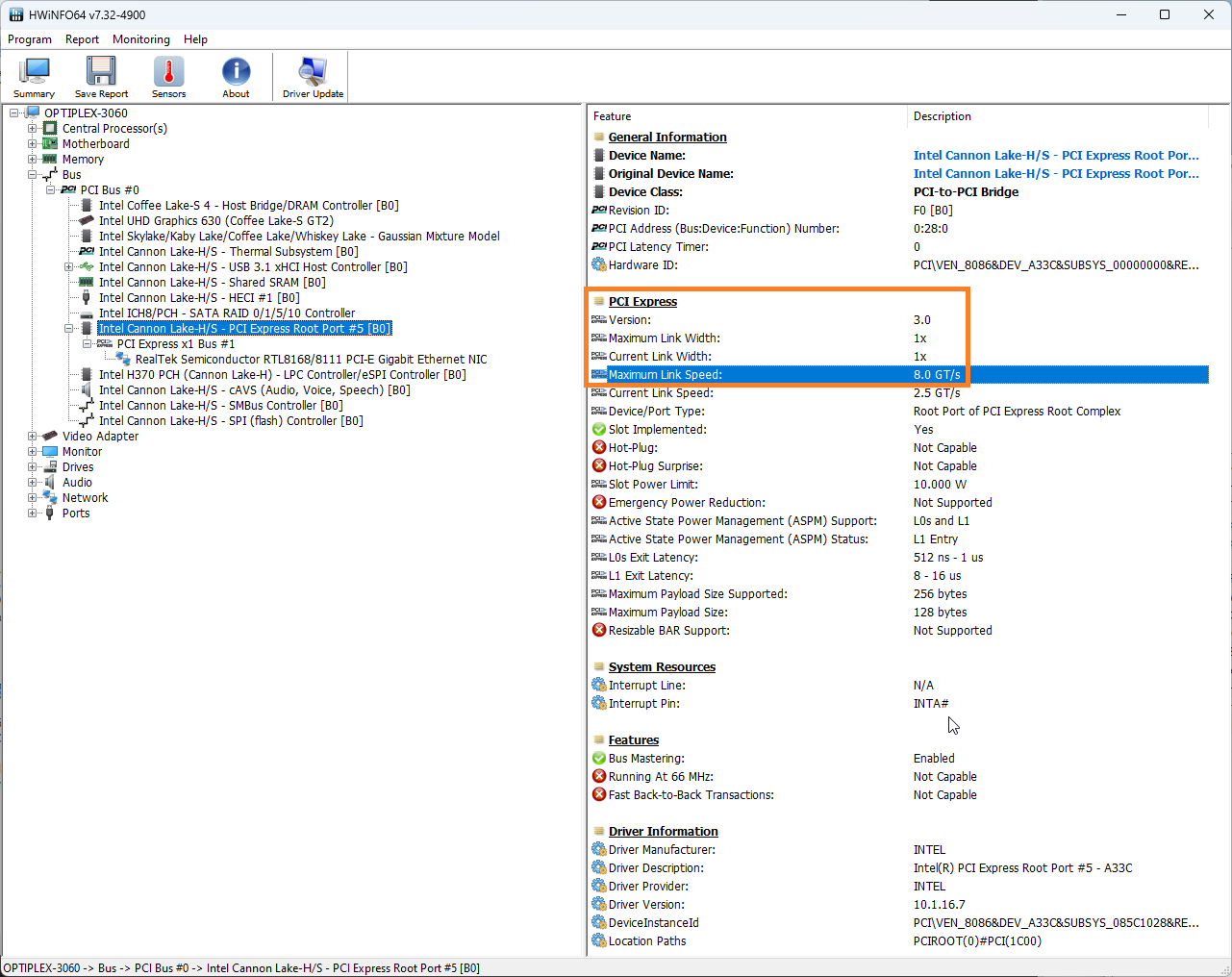Click the Audio speaker icon
This screenshot has height=977, width=1232.
pyautogui.click(x=50, y=482)
